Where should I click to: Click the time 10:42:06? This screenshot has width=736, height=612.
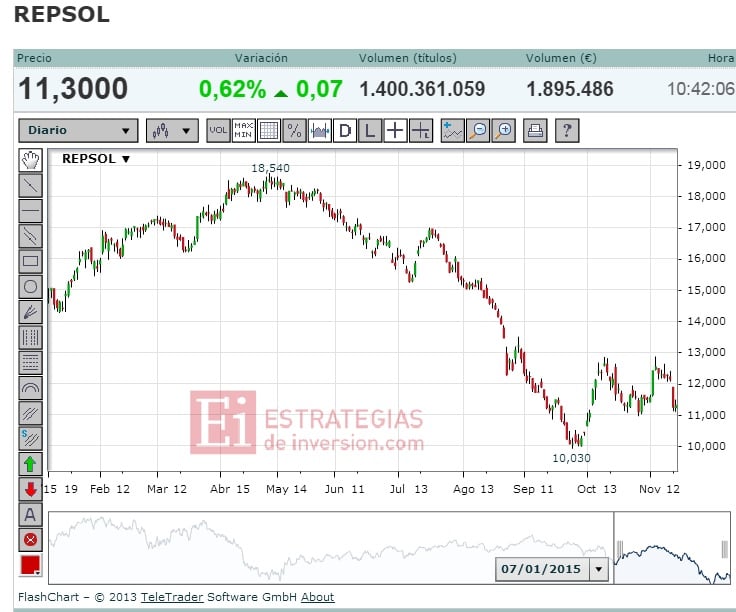pyautogui.click(x=701, y=89)
